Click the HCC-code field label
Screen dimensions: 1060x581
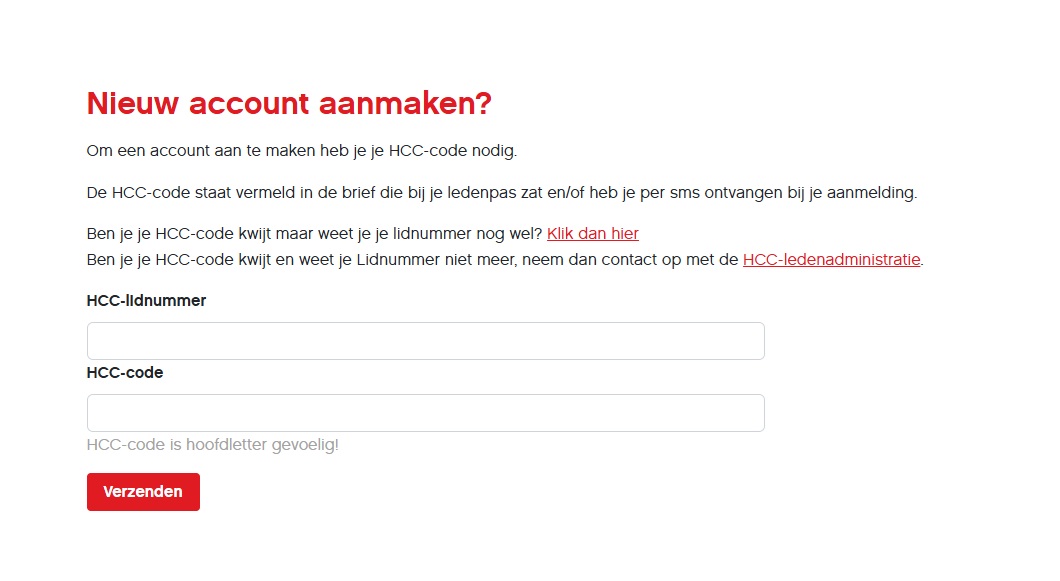pyautogui.click(x=124, y=372)
